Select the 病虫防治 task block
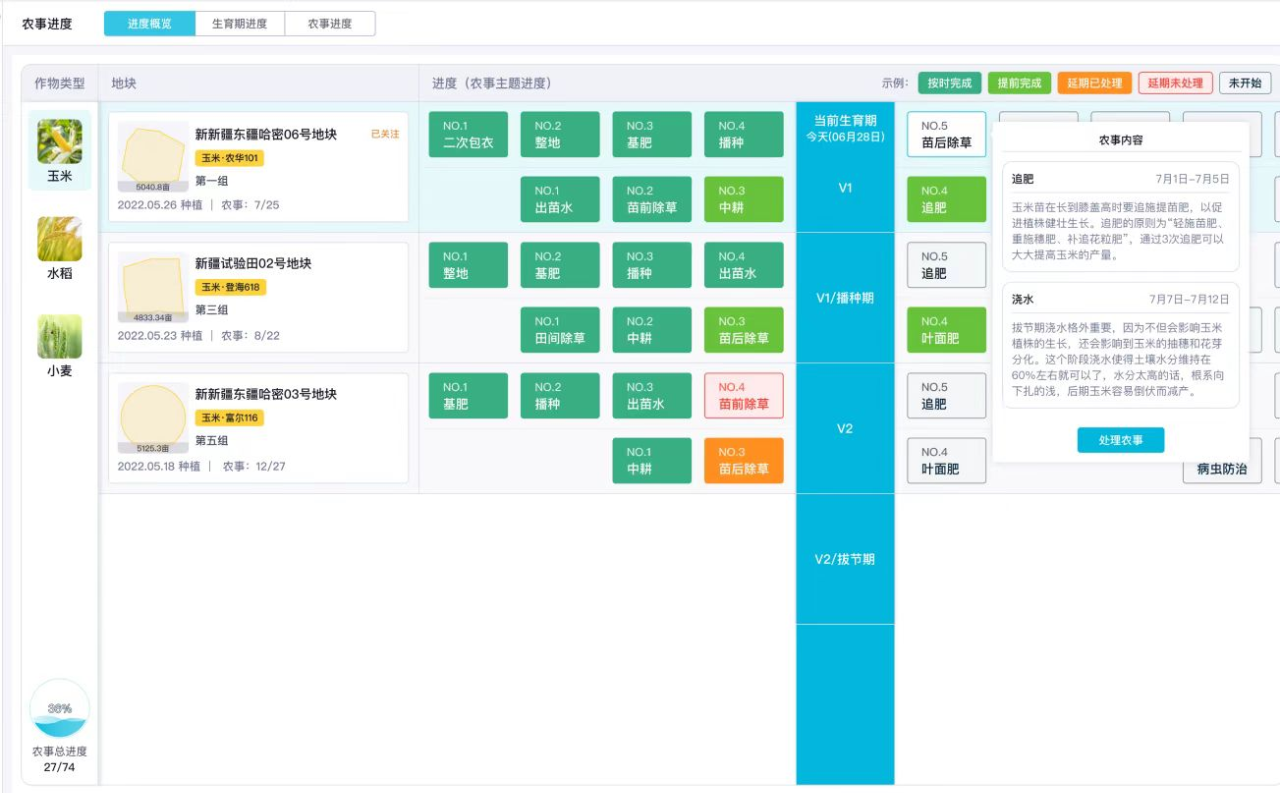 click(x=1222, y=468)
